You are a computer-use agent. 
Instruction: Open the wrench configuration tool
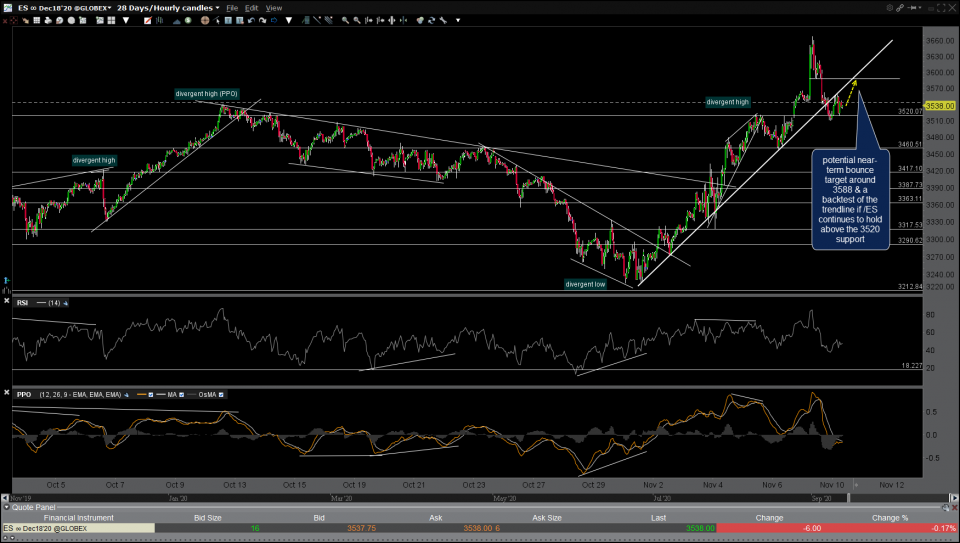click(x=443, y=20)
